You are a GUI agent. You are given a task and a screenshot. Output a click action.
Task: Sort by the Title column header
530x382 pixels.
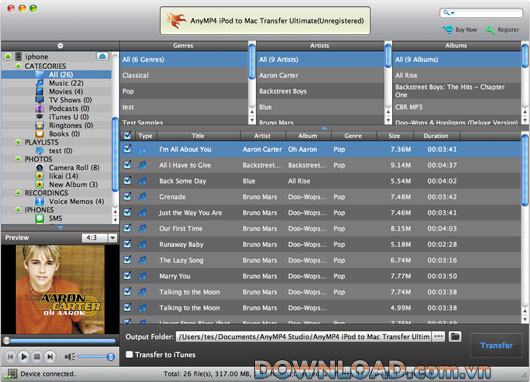[x=198, y=136]
